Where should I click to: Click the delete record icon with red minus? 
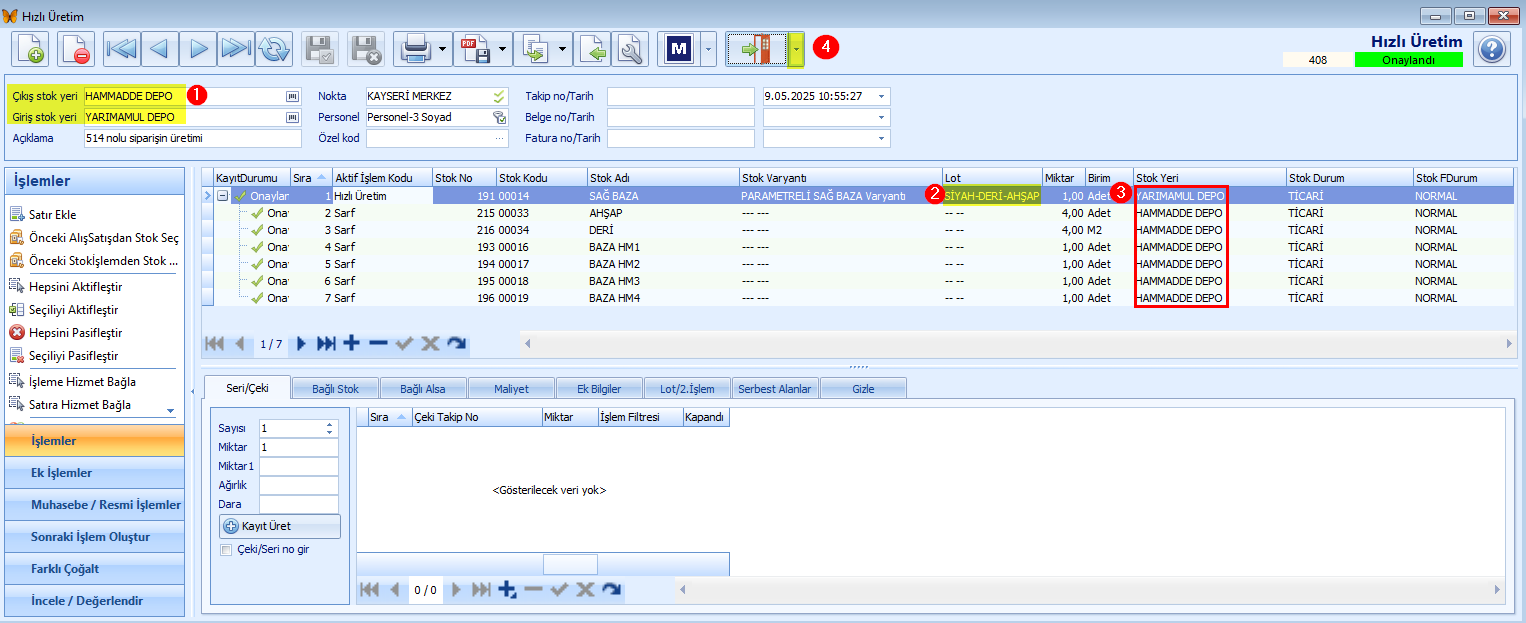point(76,49)
